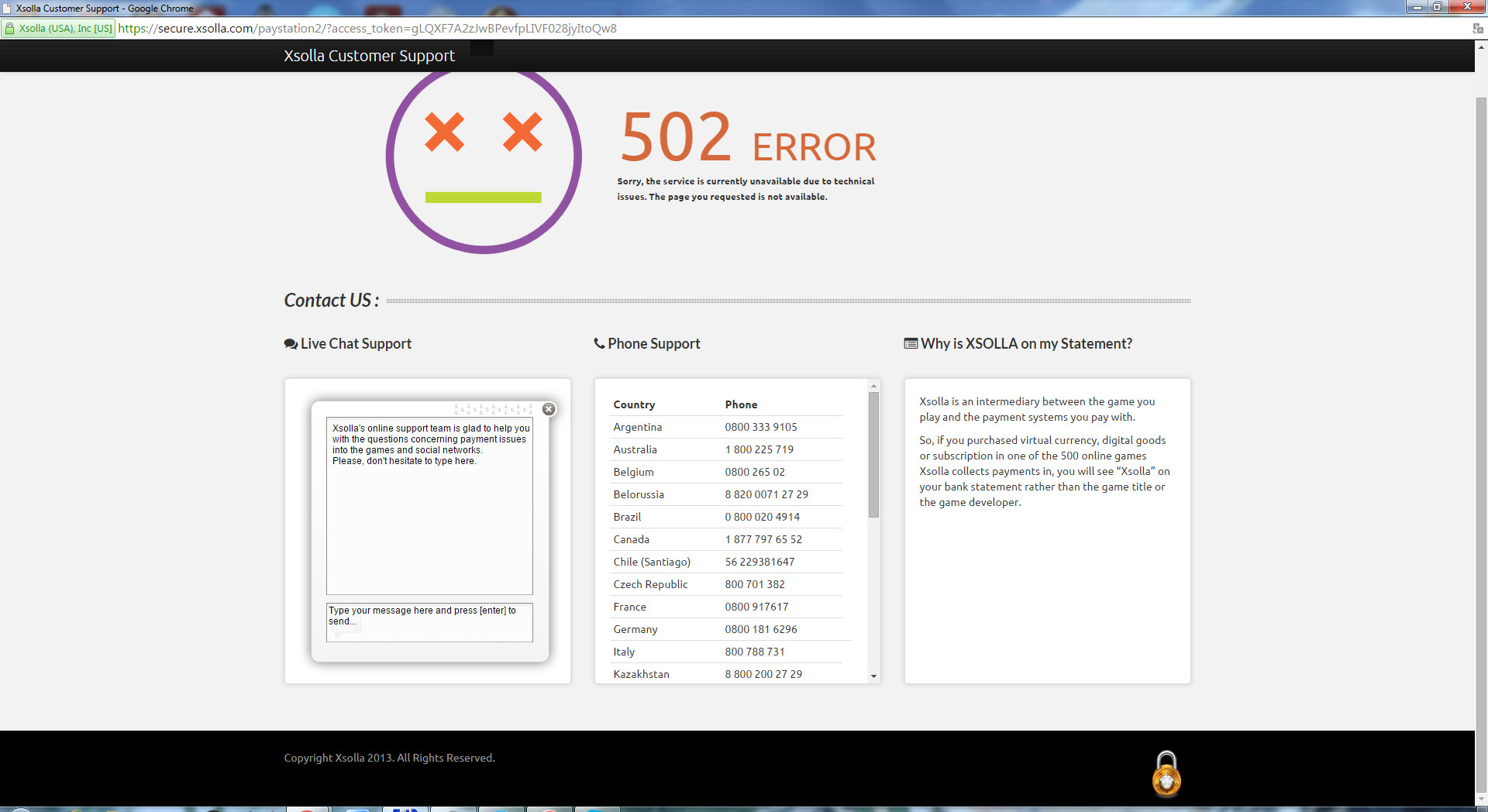This screenshot has width=1488, height=812.
Task: Click the service unavailable error message
Action: point(746,189)
